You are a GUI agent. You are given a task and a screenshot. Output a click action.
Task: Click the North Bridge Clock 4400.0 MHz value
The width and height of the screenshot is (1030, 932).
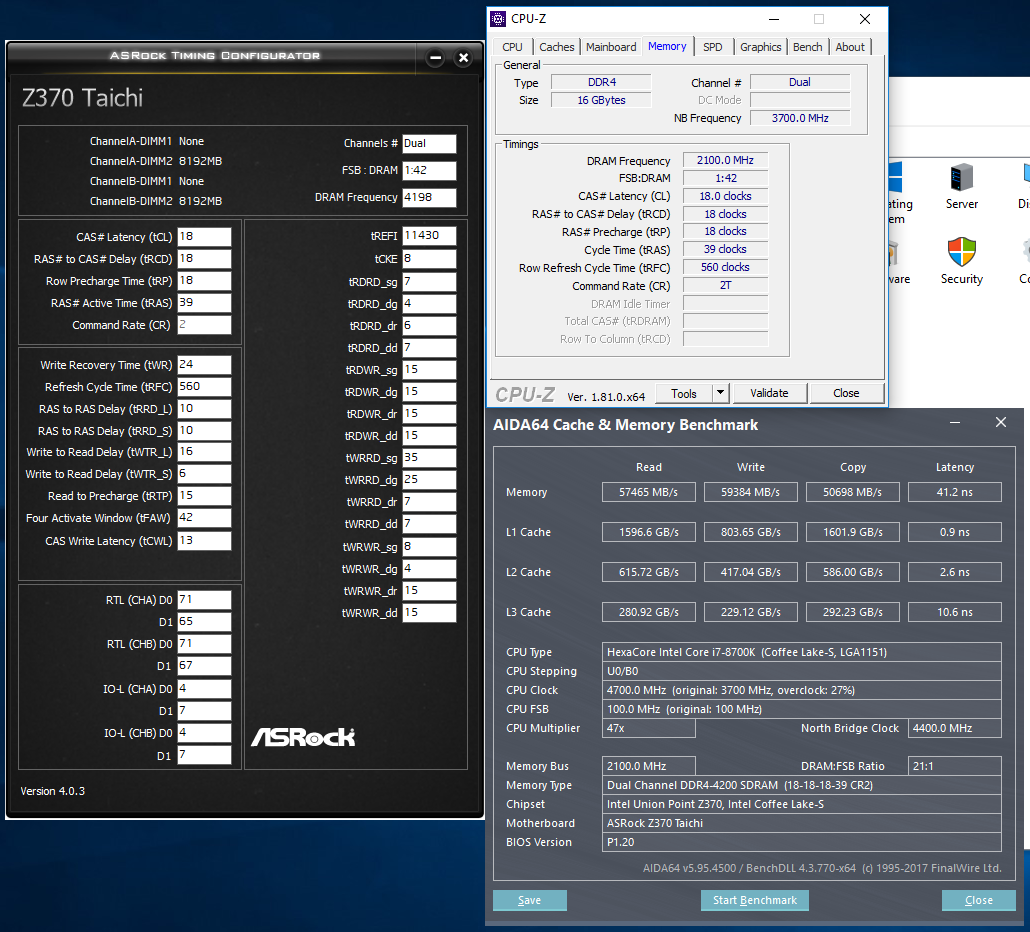[954, 728]
